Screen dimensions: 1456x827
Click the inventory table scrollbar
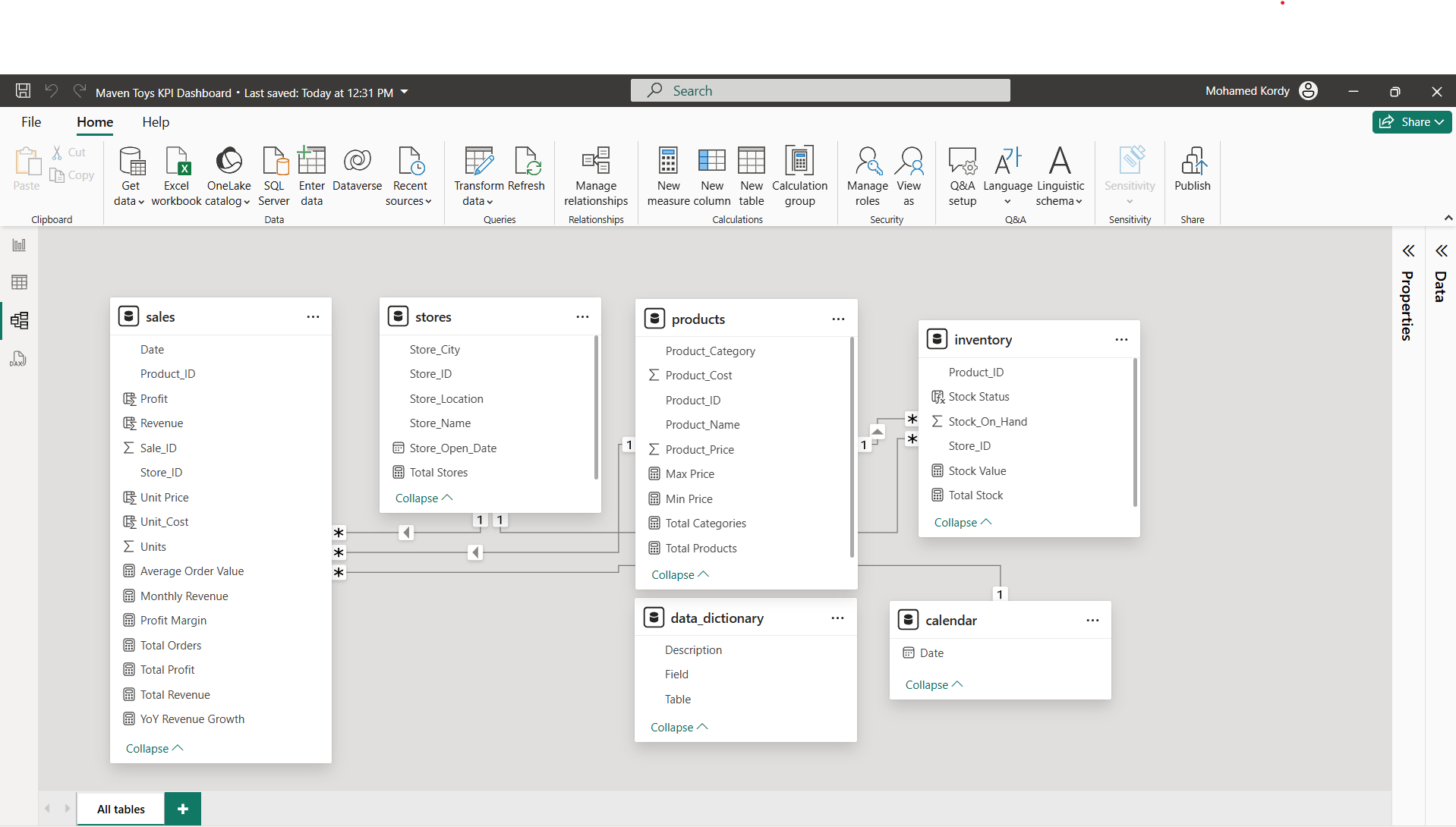(x=1135, y=432)
